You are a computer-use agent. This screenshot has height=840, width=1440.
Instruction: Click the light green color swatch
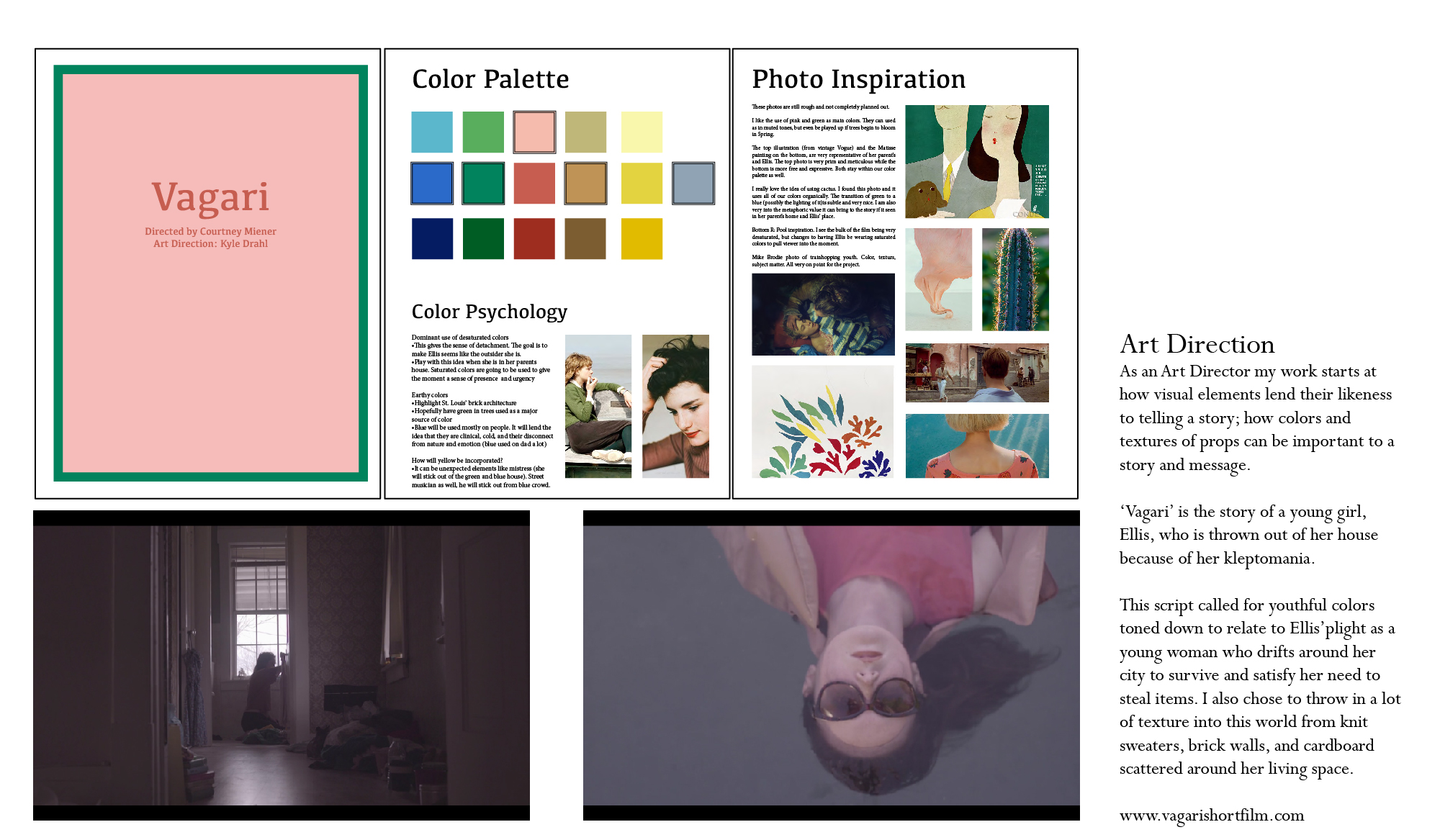click(483, 132)
